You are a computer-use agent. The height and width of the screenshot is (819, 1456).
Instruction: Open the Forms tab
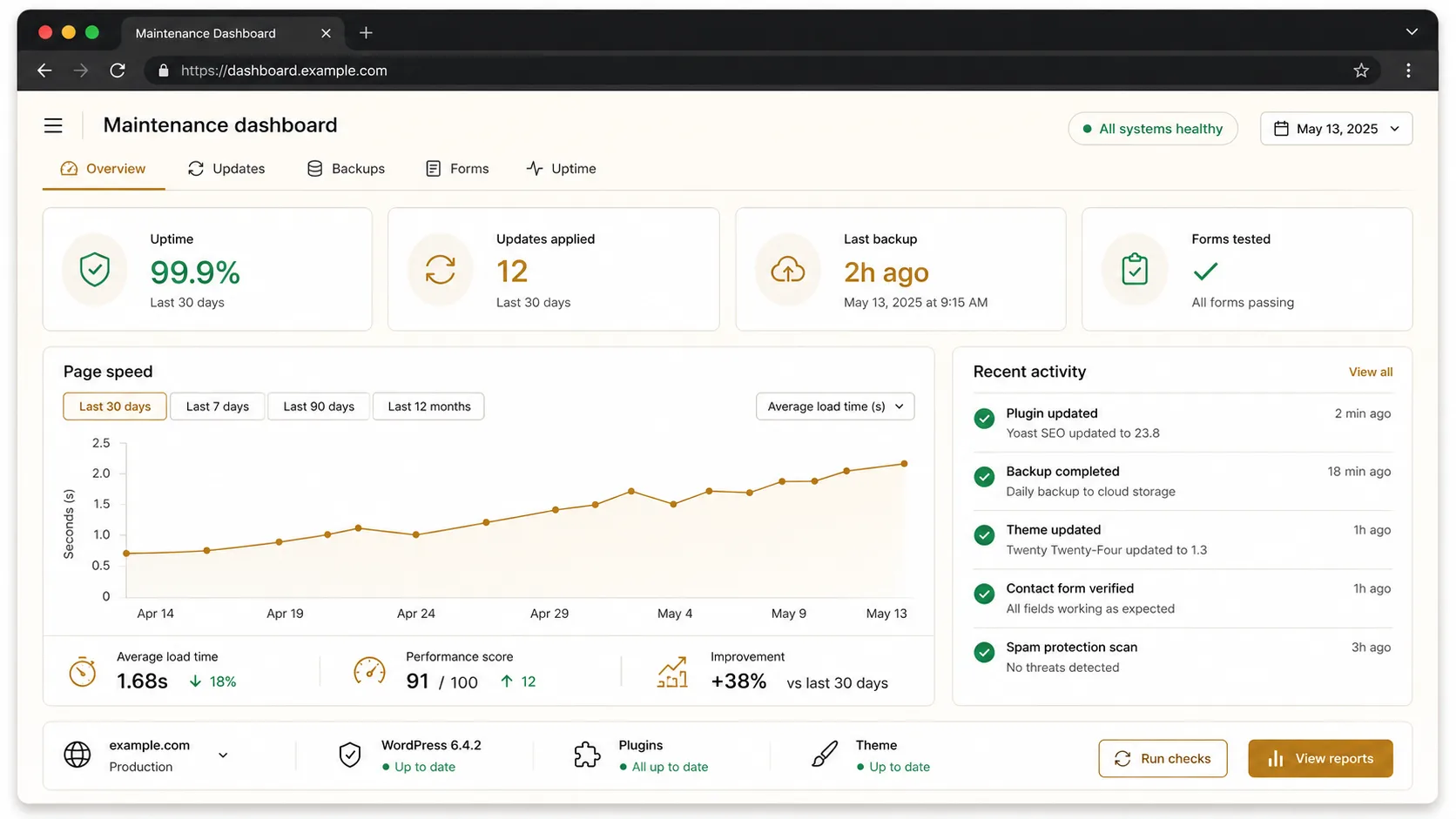point(457,169)
